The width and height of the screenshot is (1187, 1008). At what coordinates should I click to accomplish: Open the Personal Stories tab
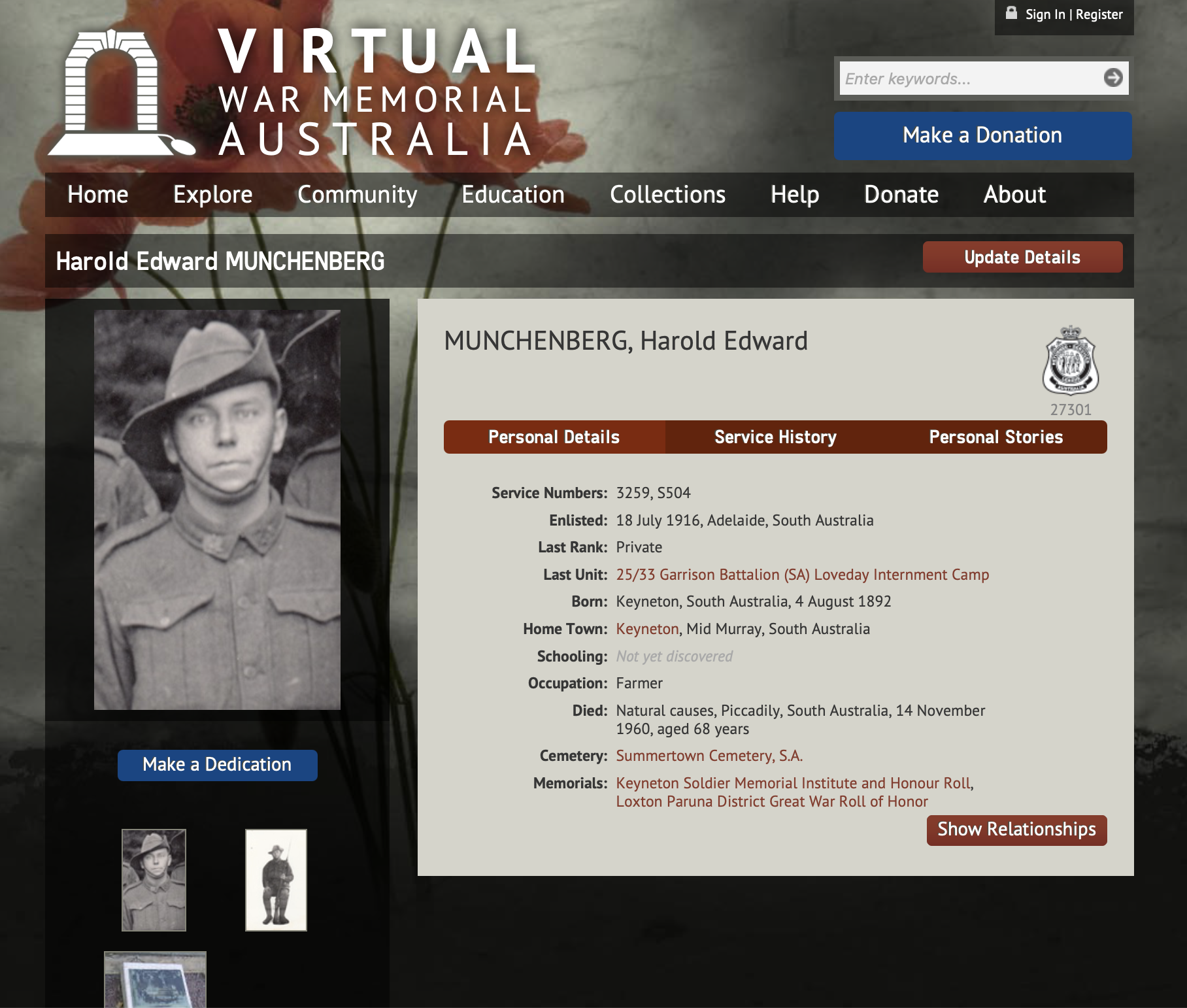(996, 437)
